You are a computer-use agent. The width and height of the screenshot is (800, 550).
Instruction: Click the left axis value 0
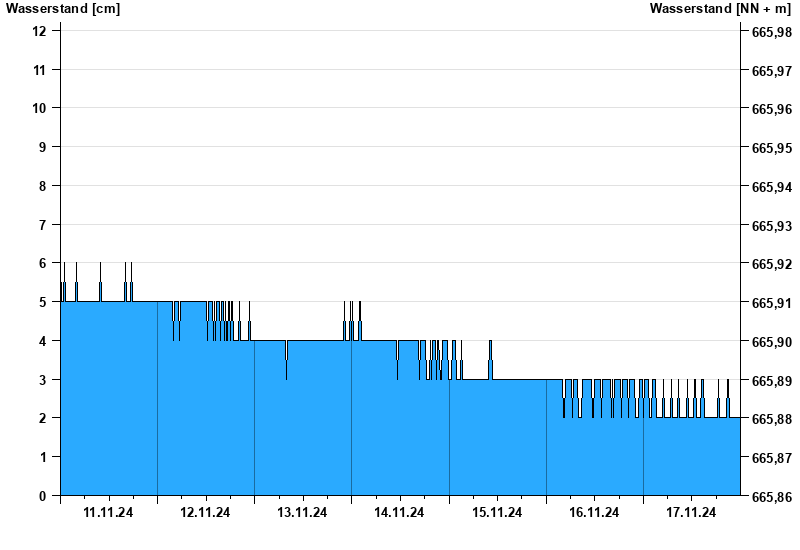(x=42, y=496)
